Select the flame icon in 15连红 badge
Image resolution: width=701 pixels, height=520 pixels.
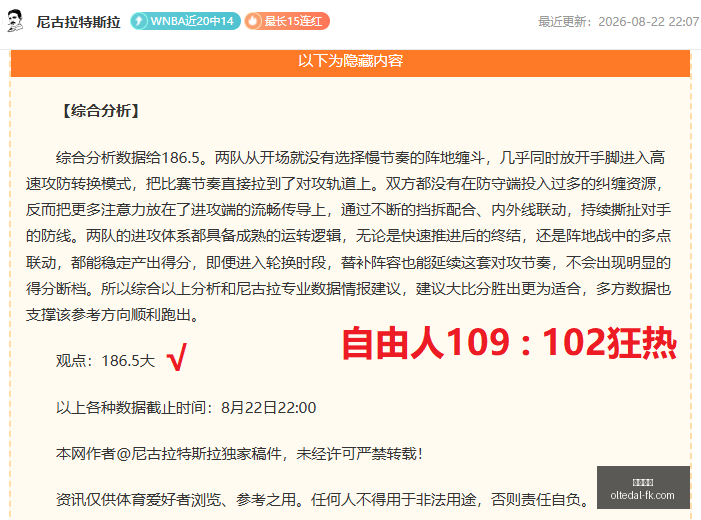pos(253,21)
